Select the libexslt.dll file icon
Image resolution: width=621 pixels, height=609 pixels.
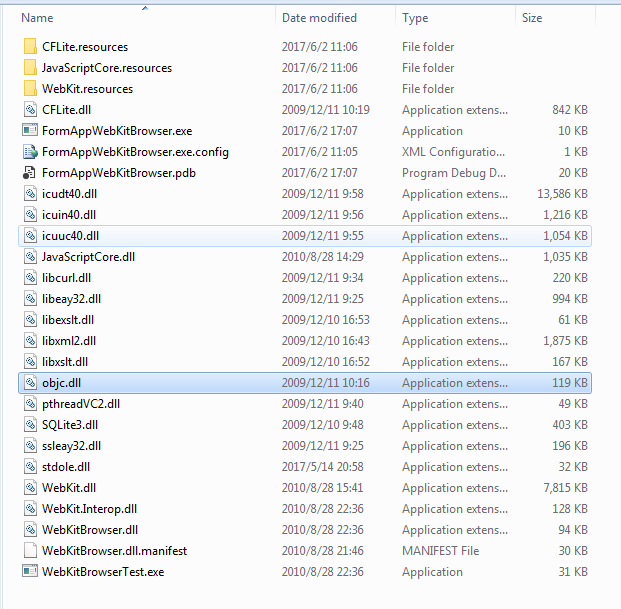(30, 319)
